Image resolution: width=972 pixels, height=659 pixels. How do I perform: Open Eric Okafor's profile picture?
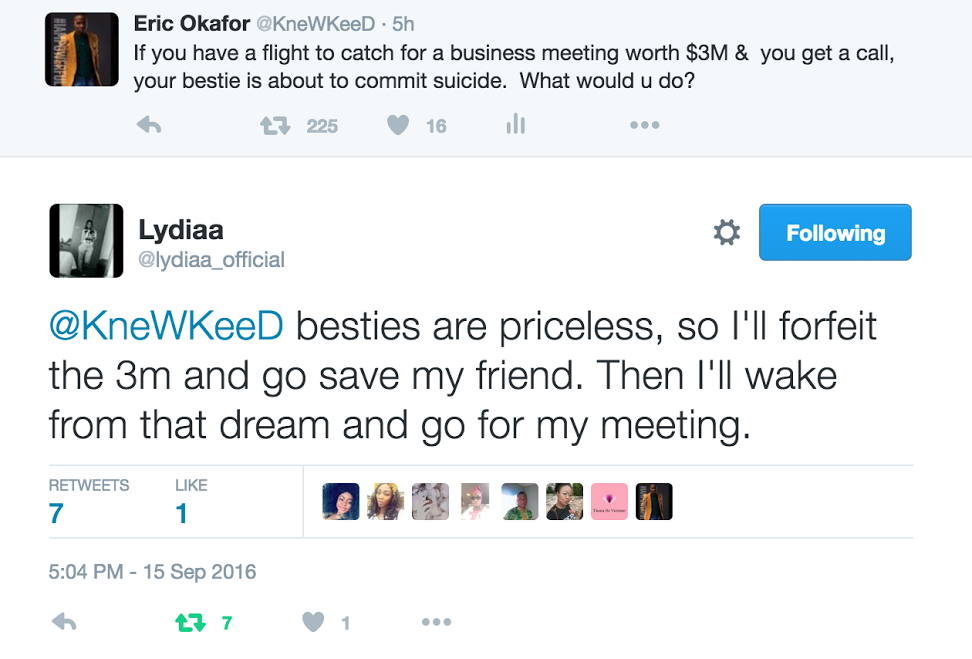[x=82, y=49]
